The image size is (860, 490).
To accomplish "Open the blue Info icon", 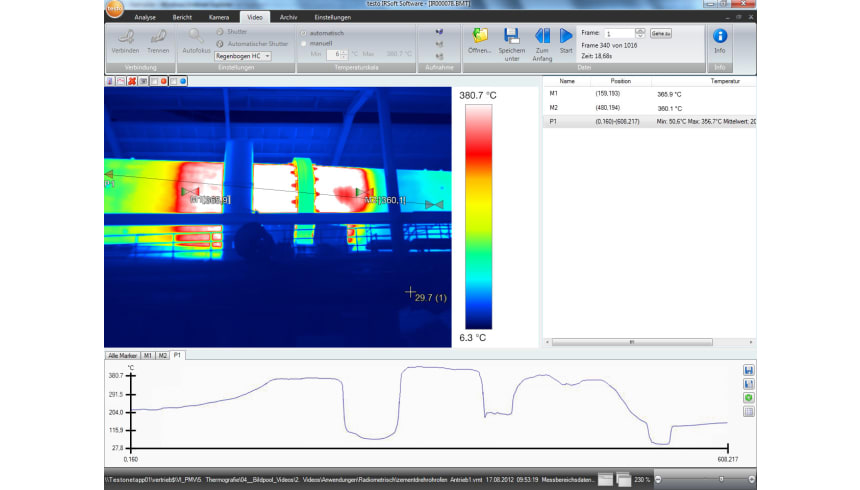I will point(719,37).
